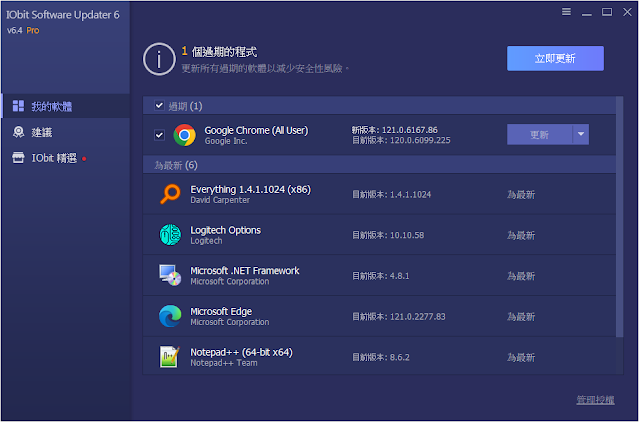The width and height of the screenshot is (639, 422).
Task: Close the IObit Software Updater window
Action: 627,12
